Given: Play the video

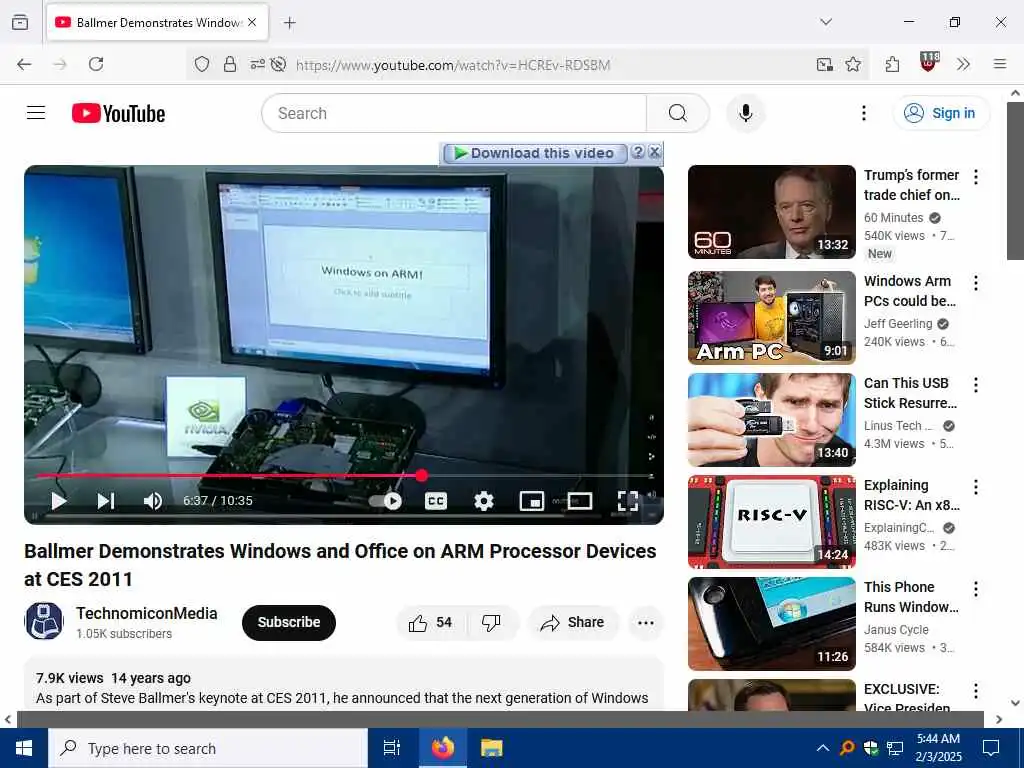Looking at the screenshot, I should point(59,501).
